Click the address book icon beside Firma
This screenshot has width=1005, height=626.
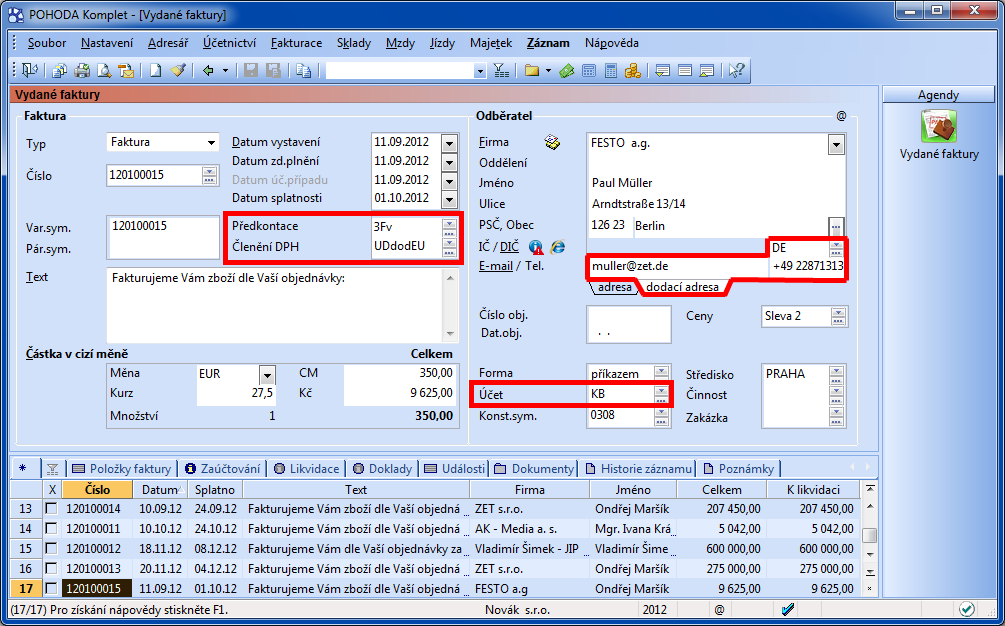(552, 142)
